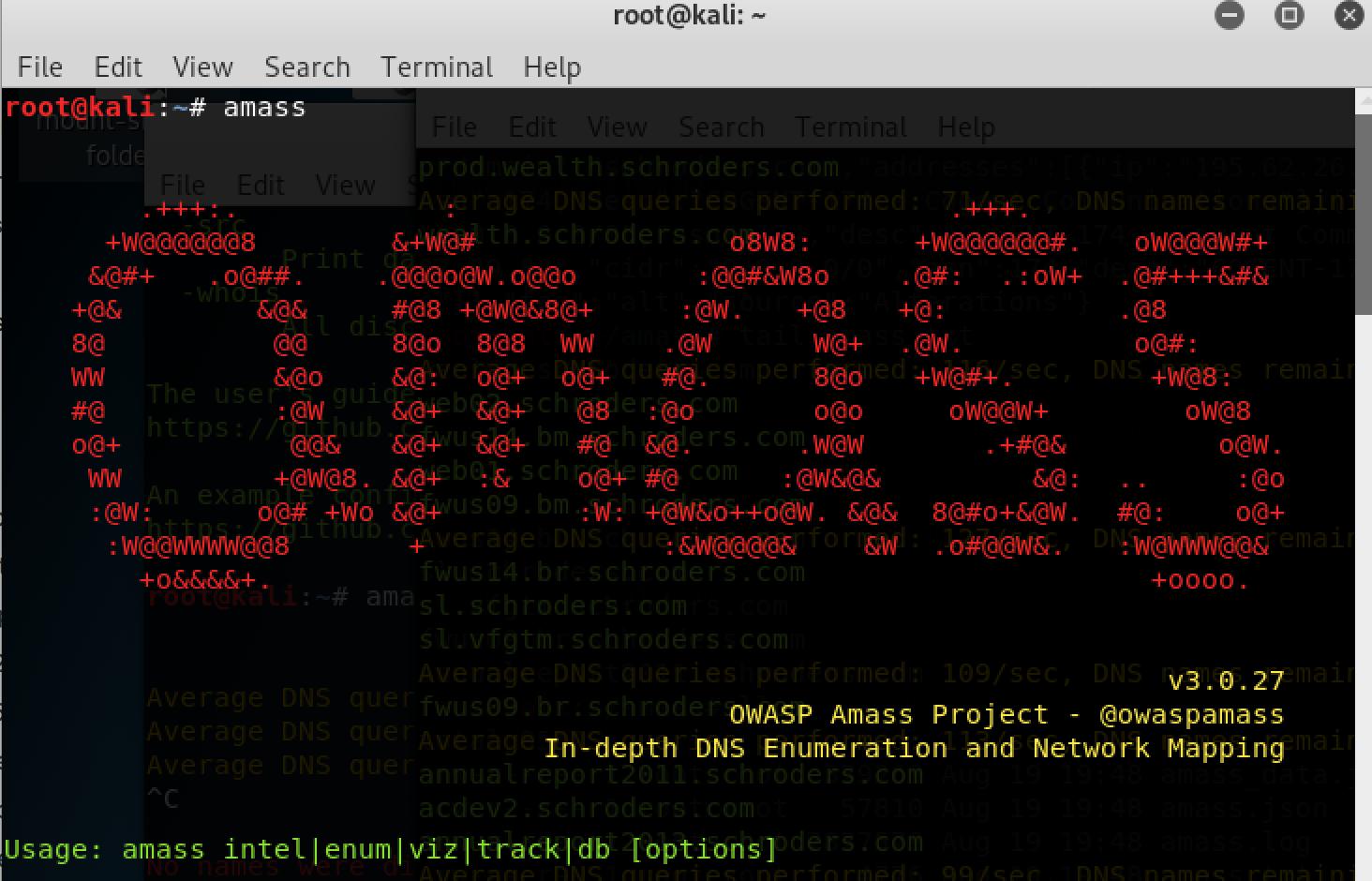The height and width of the screenshot is (881, 1372).
Task: Click 'OWASP Amass Project - @owaspamass' line
Action: [1007, 714]
